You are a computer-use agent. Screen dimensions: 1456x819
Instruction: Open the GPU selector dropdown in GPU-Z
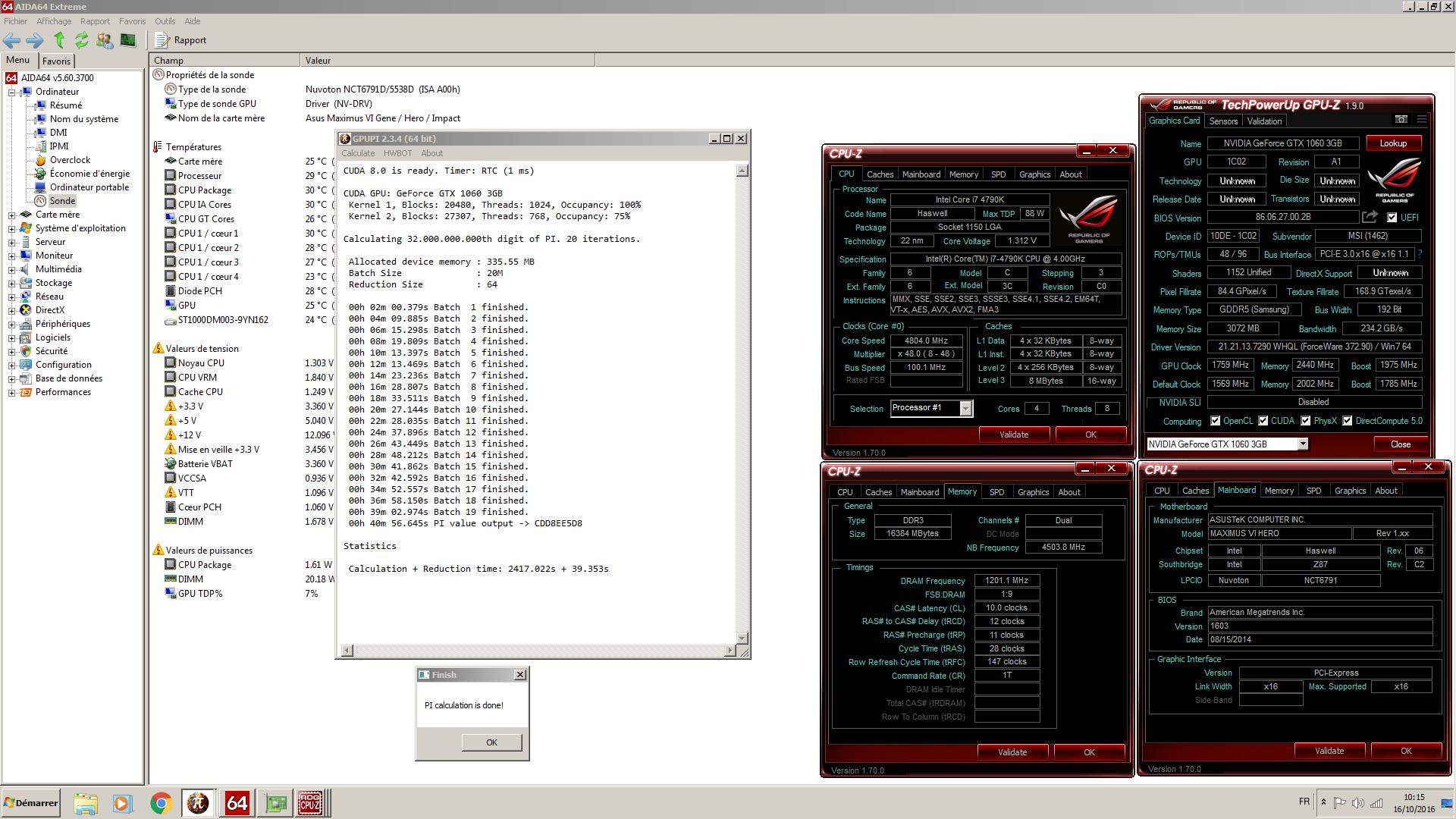click(1303, 444)
